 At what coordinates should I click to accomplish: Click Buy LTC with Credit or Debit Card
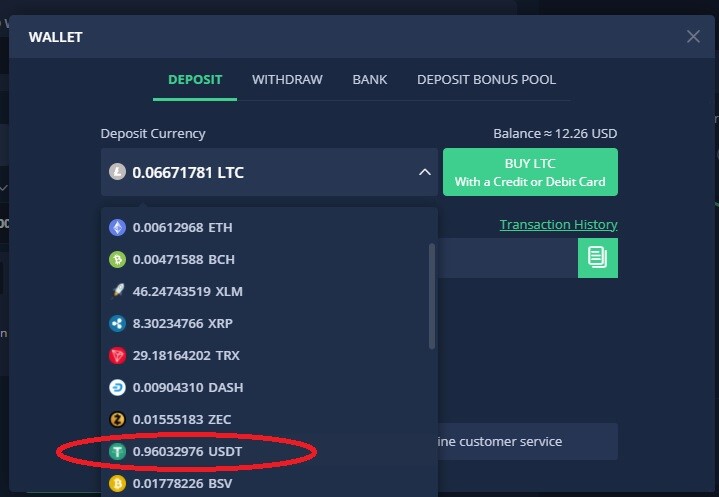[530, 172]
